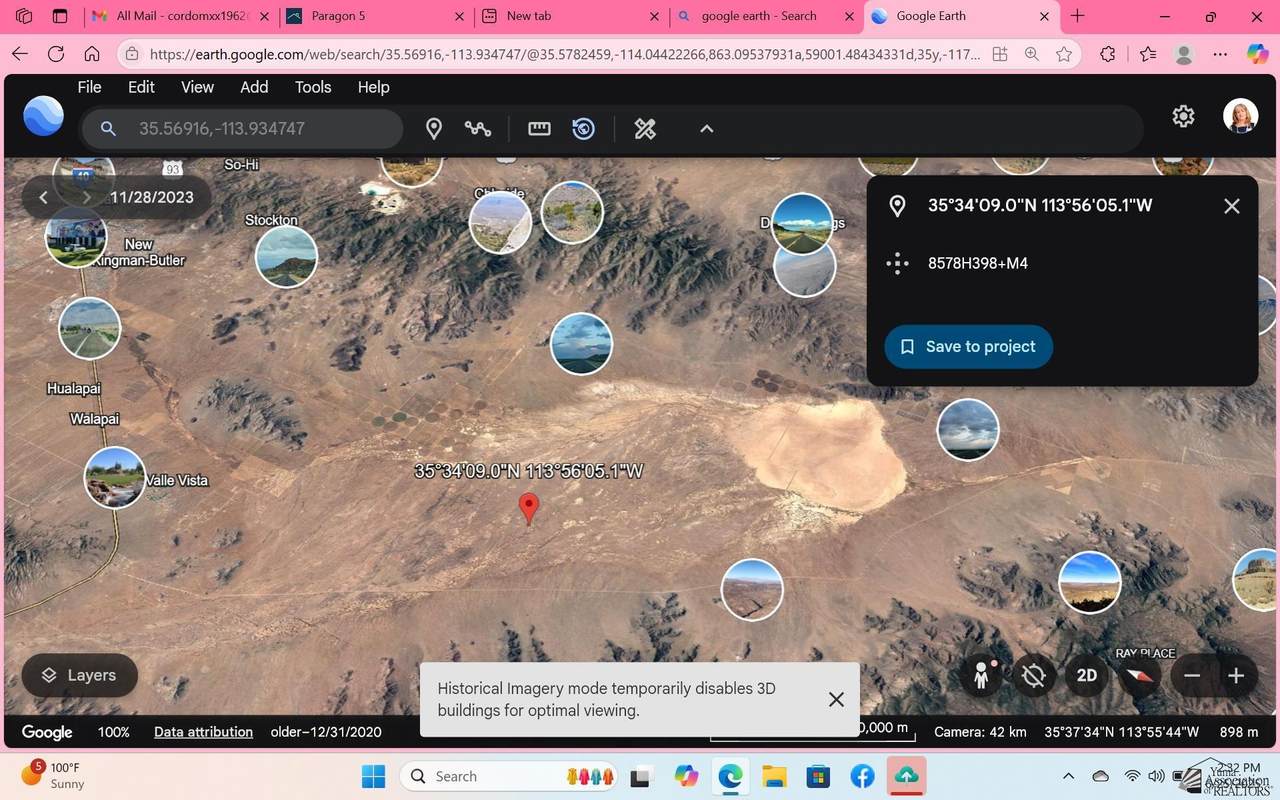Click the search box with coordinates
The width and height of the screenshot is (1280, 800).
coord(260,129)
